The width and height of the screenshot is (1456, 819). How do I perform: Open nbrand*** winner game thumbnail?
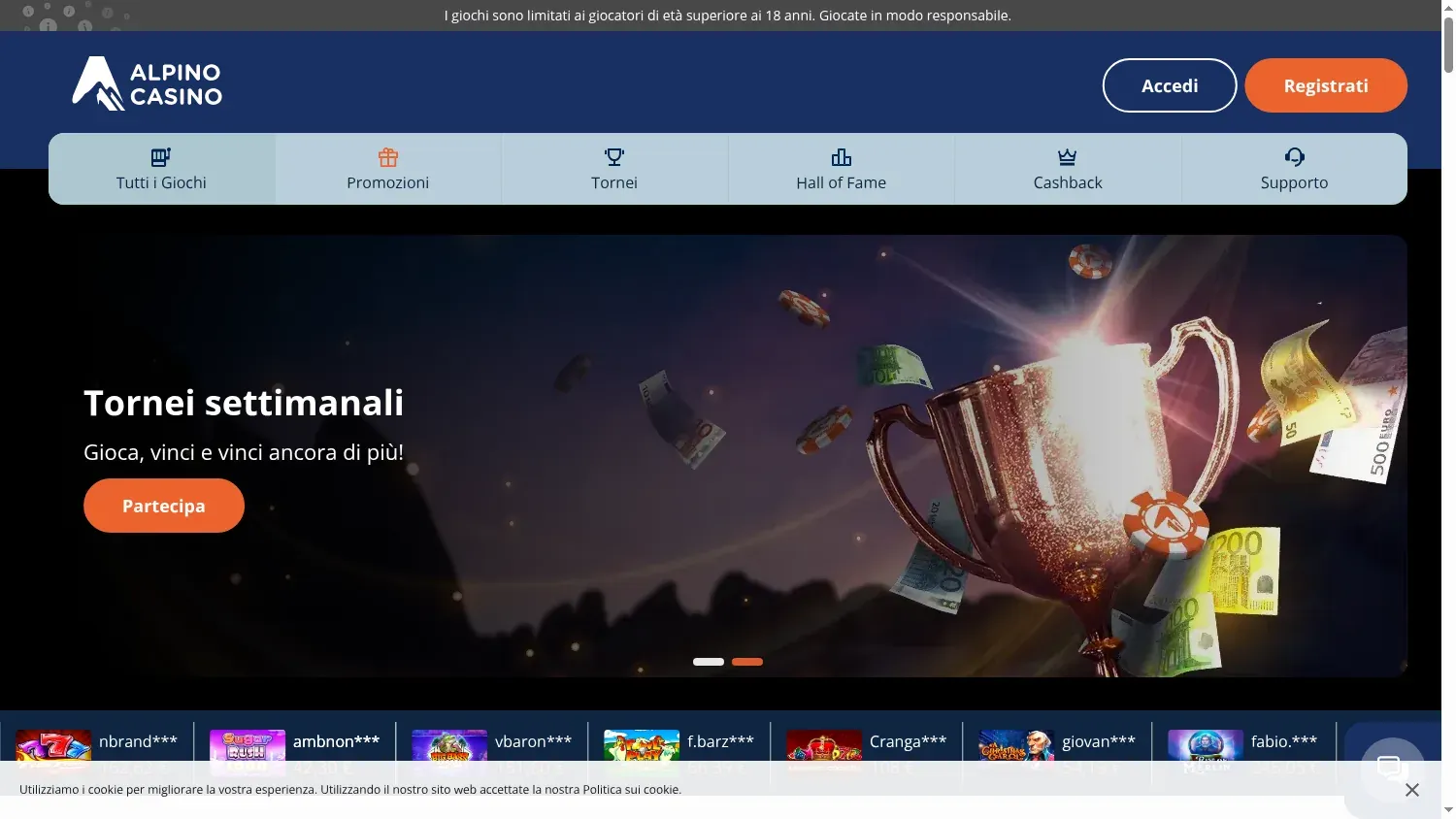coord(53,753)
